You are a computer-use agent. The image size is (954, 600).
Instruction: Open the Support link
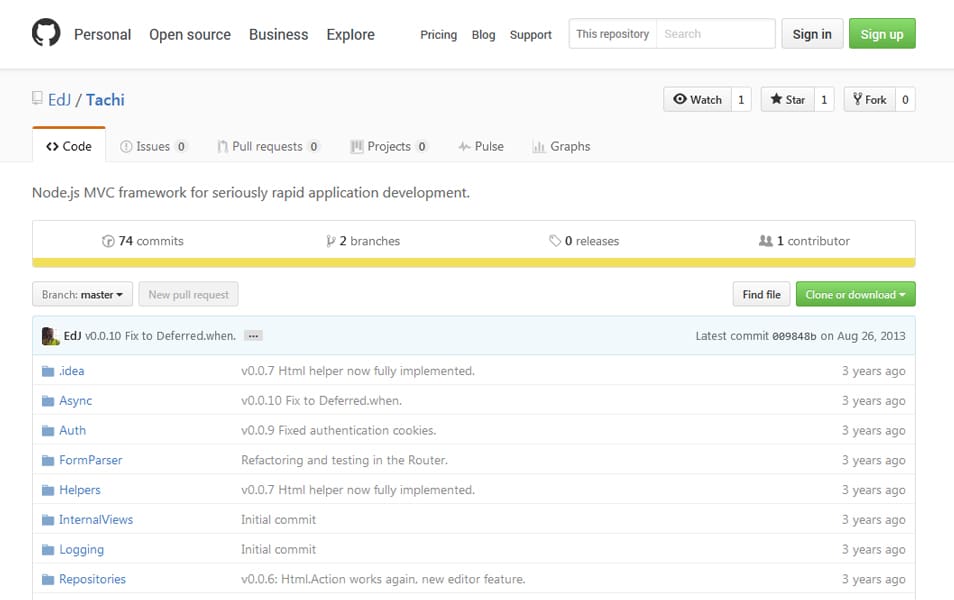(531, 35)
